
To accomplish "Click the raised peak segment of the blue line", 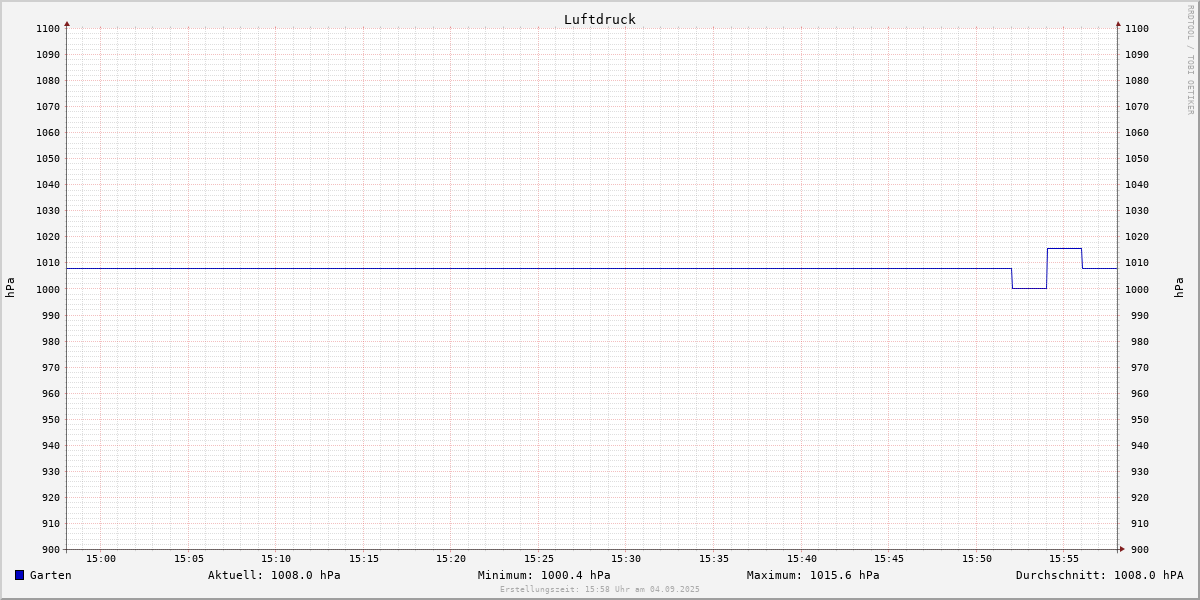I will [x=1064, y=248].
